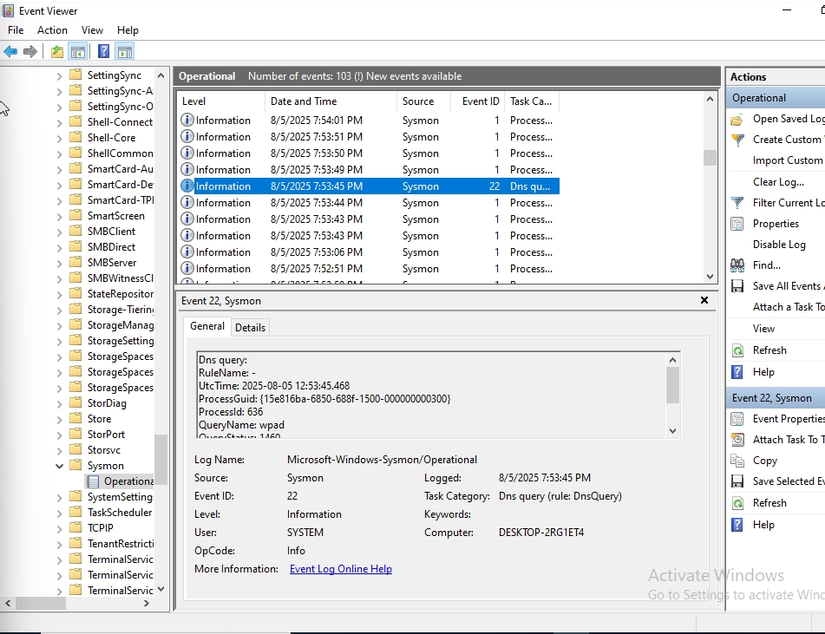Click the Operational log icon under Sysmon

pyautogui.click(x=93, y=481)
